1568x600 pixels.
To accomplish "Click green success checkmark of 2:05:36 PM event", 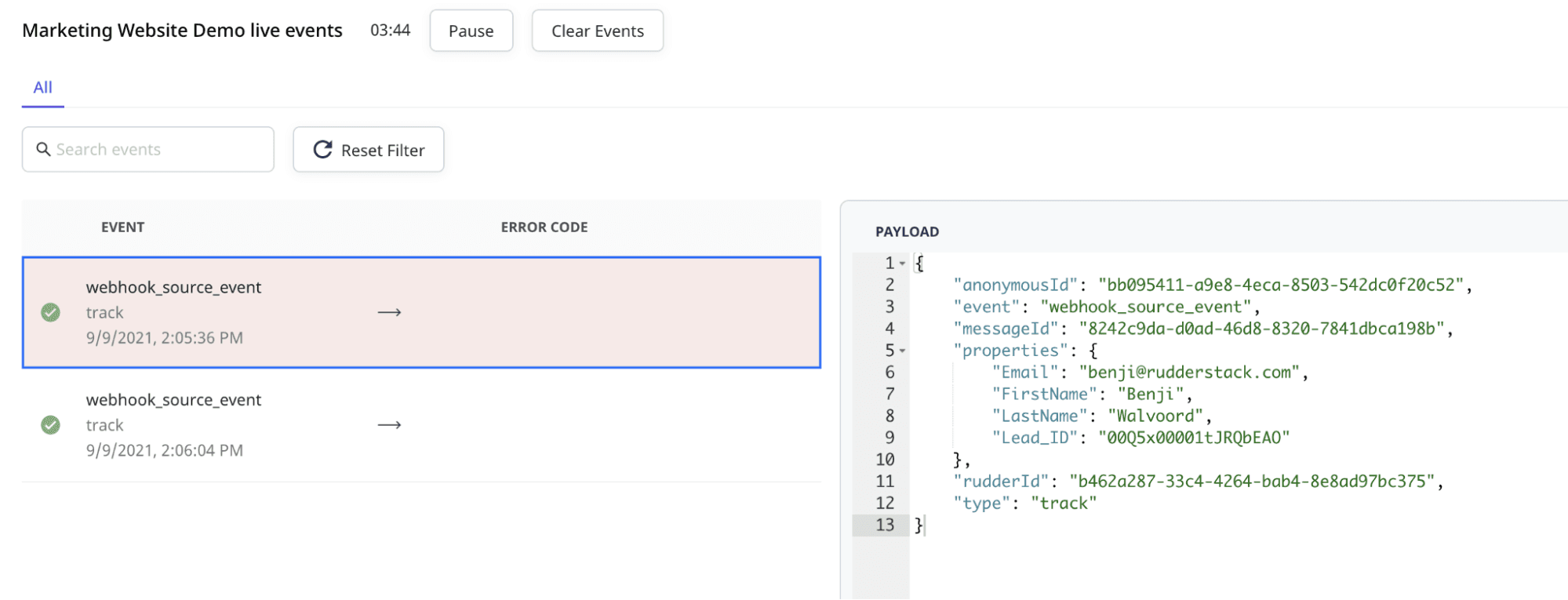I will coord(50,312).
